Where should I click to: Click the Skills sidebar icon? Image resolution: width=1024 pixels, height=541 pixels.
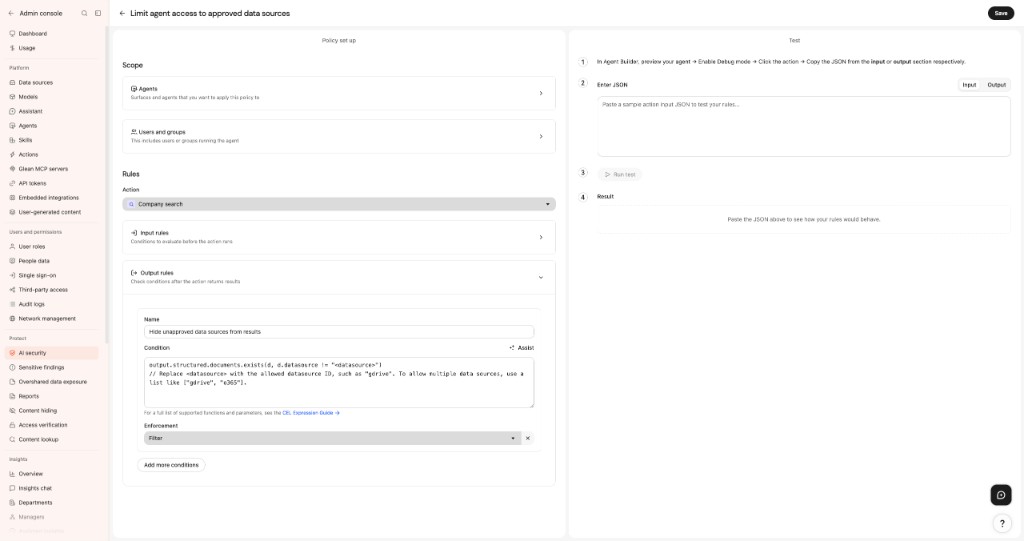click(x=12, y=140)
